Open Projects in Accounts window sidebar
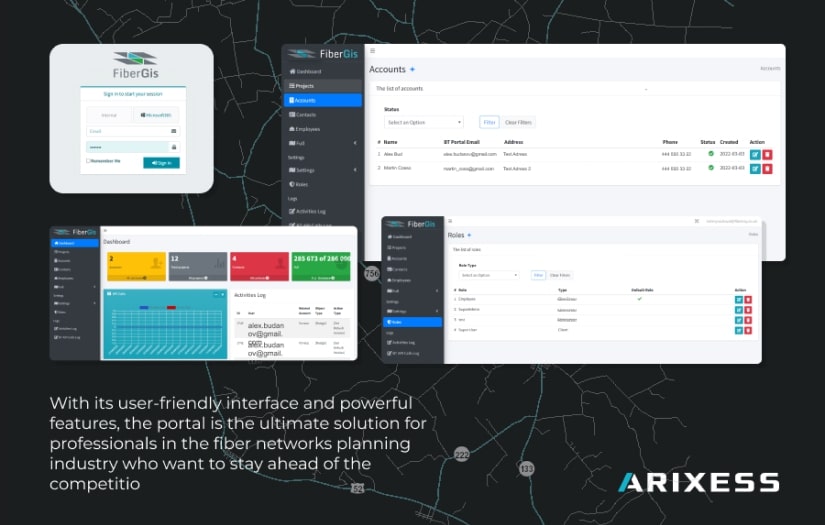Viewport: 825px width, 525px height. tap(323, 86)
